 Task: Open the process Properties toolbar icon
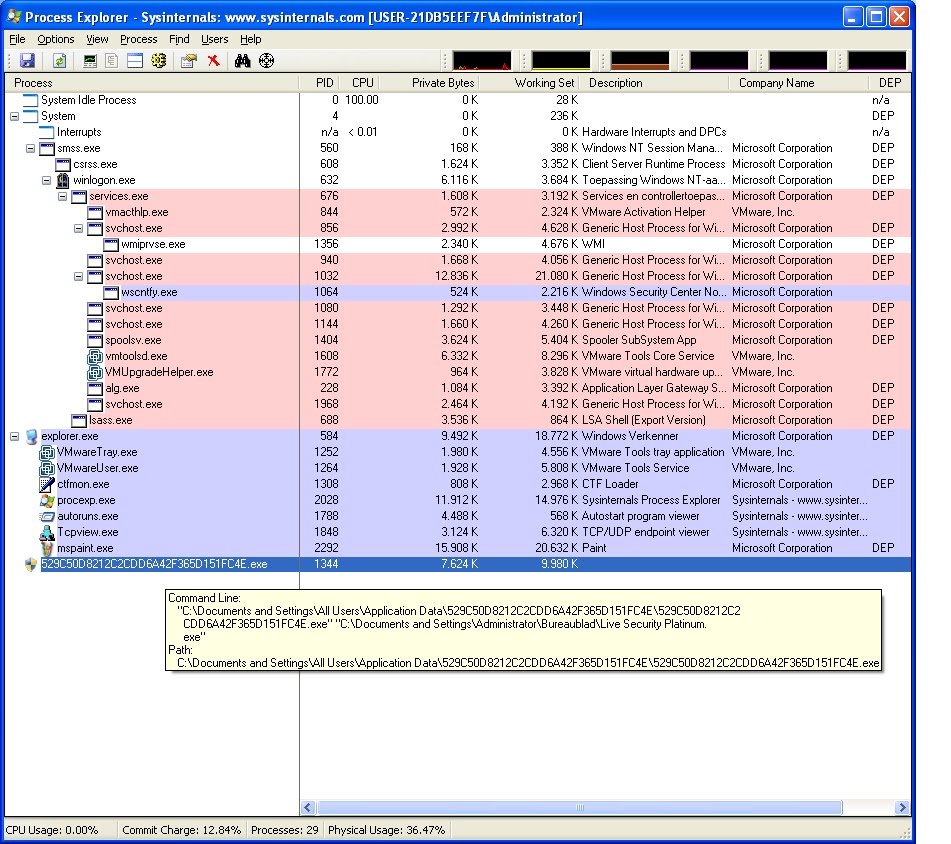click(x=189, y=61)
